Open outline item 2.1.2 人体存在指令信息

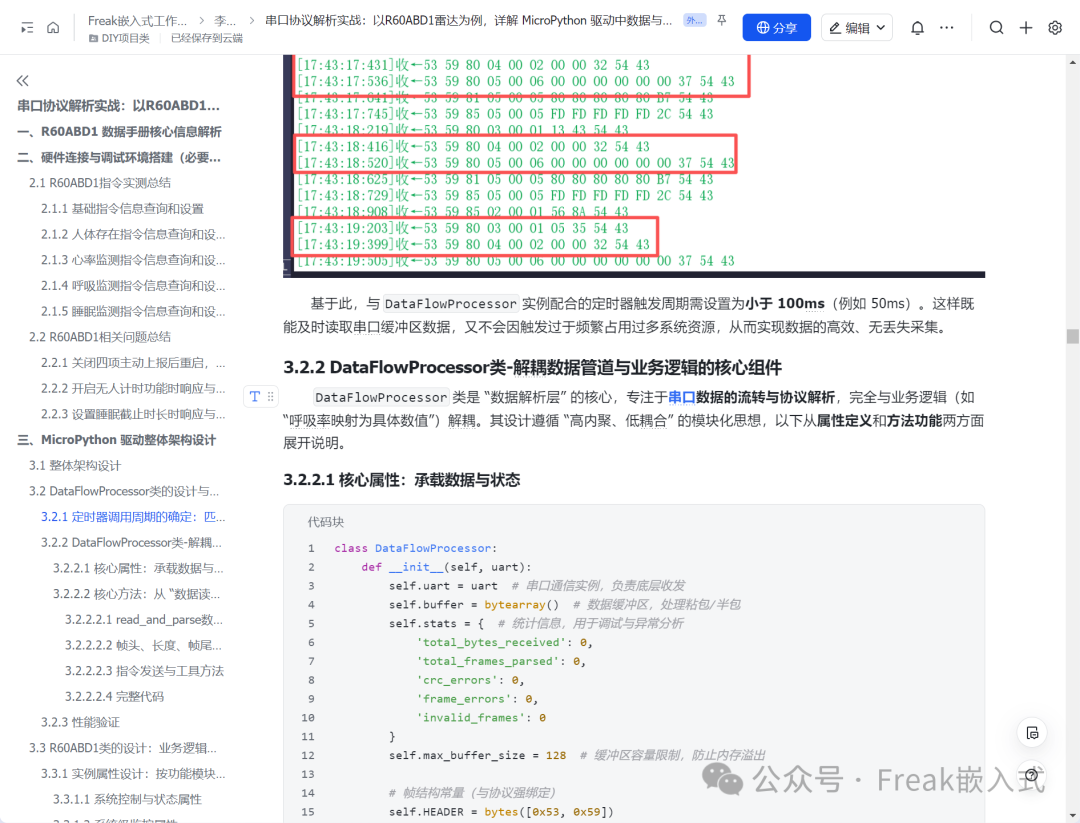[x=133, y=234]
